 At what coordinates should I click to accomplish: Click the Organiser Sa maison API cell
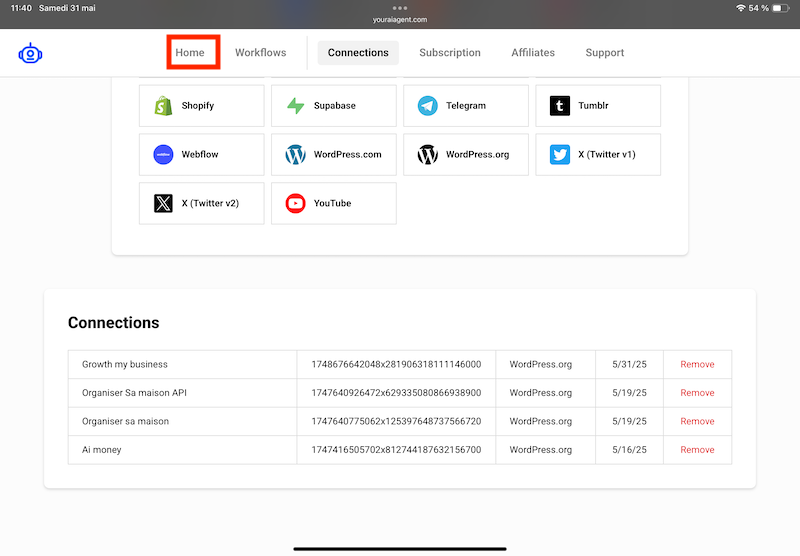pos(182,393)
